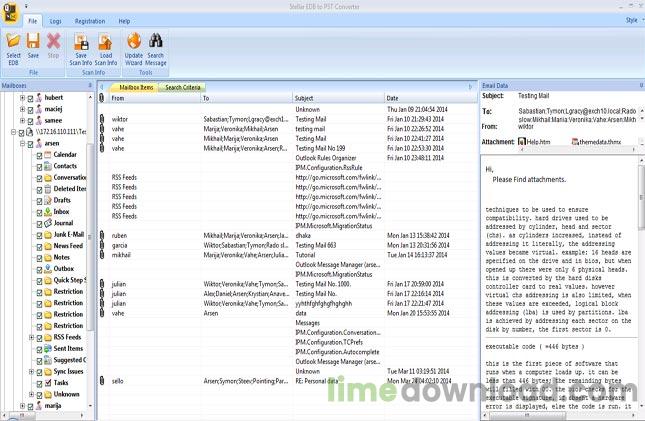
Task: Expand the hubert mailbox node
Action: point(23,98)
